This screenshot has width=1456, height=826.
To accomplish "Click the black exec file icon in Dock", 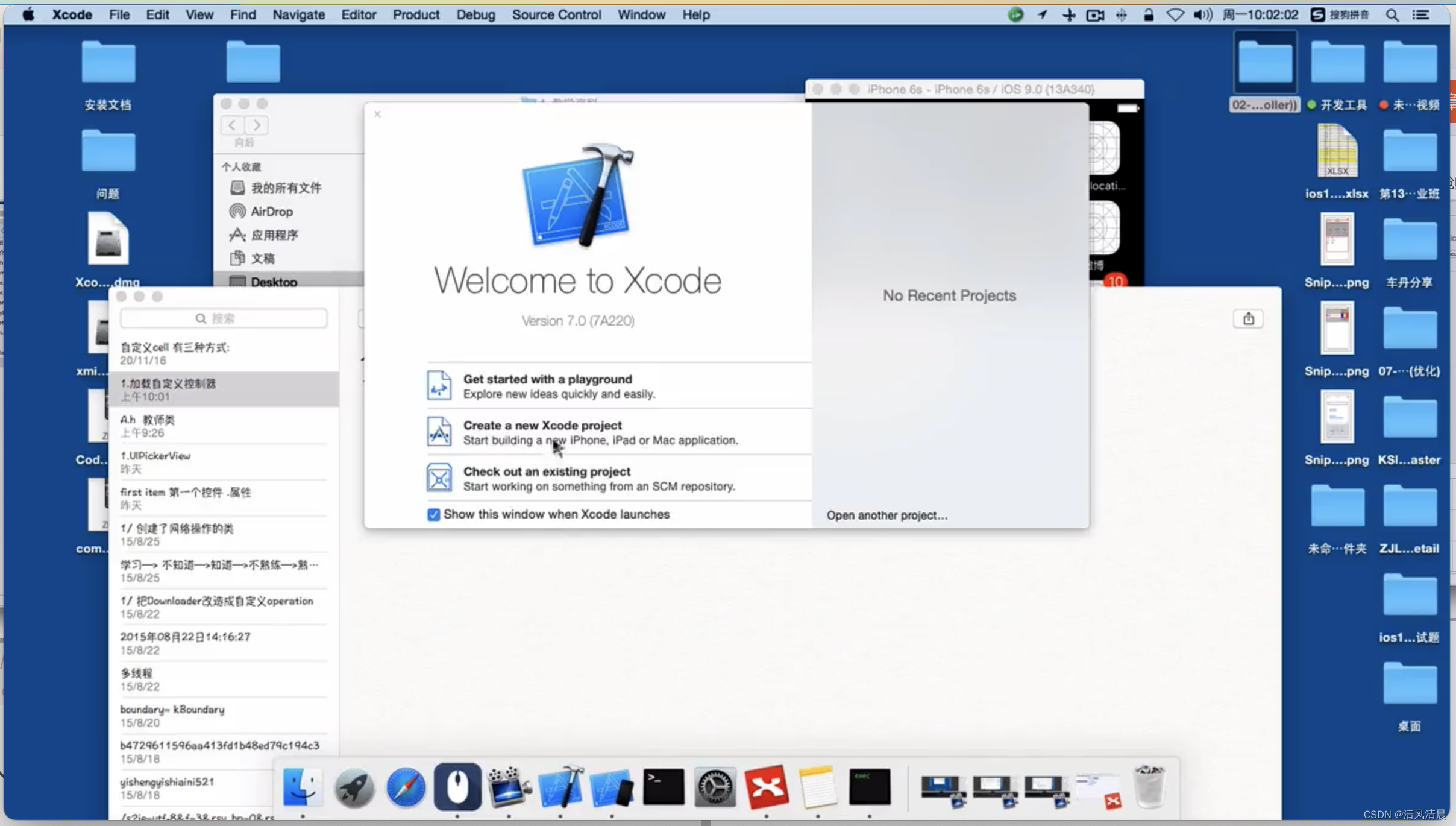I will pos(870,787).
